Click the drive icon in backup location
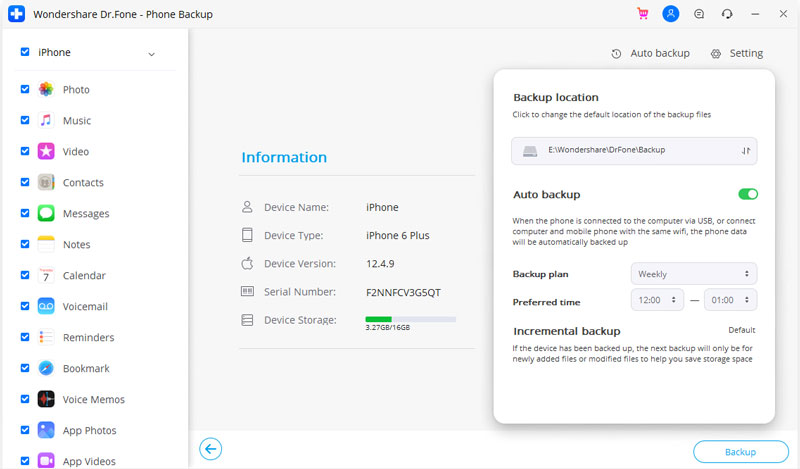800x469 pixels. coord(530,151)
